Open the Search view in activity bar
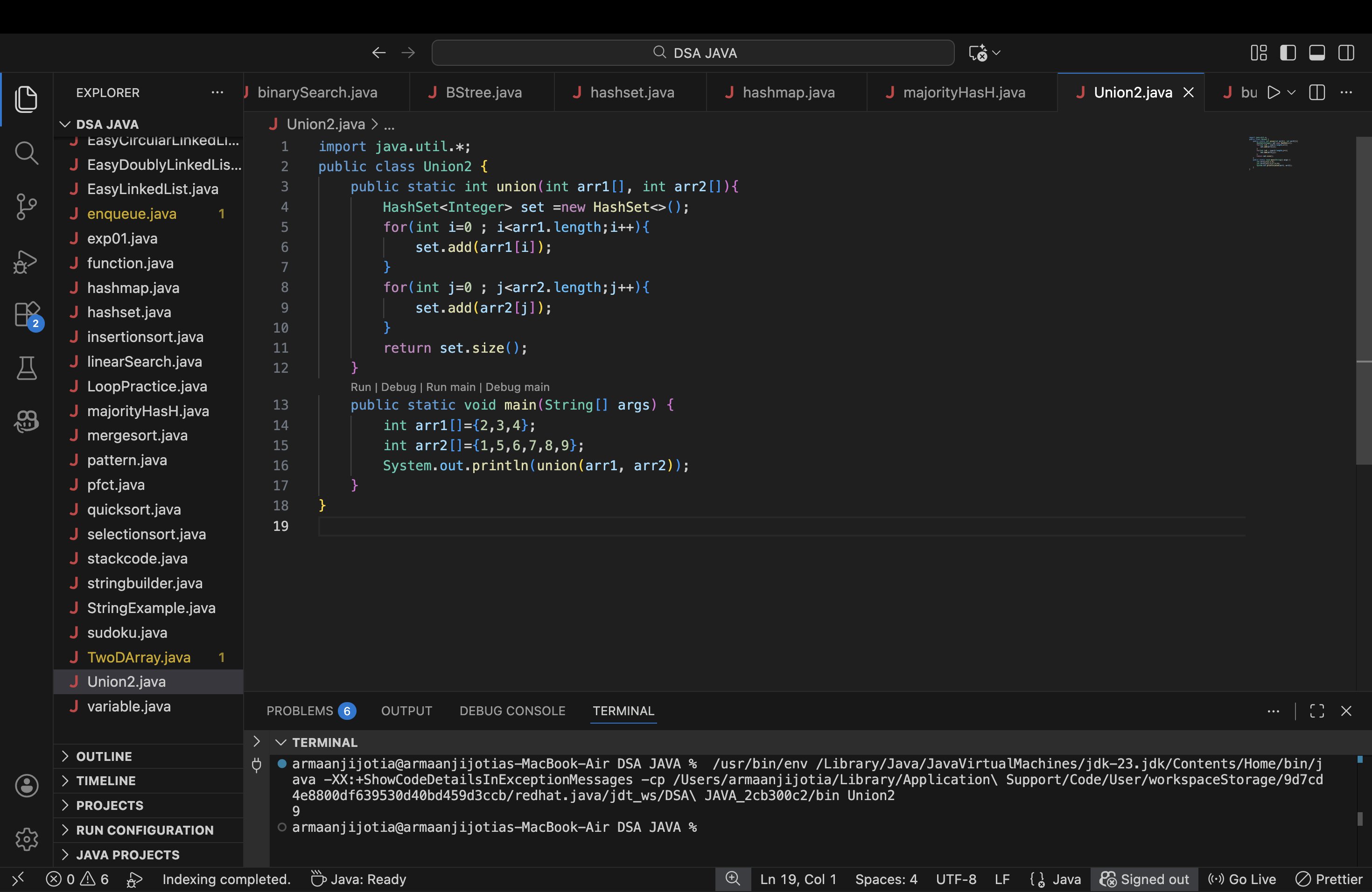This screenshot has width=1372, height=892. click(27, 153)
